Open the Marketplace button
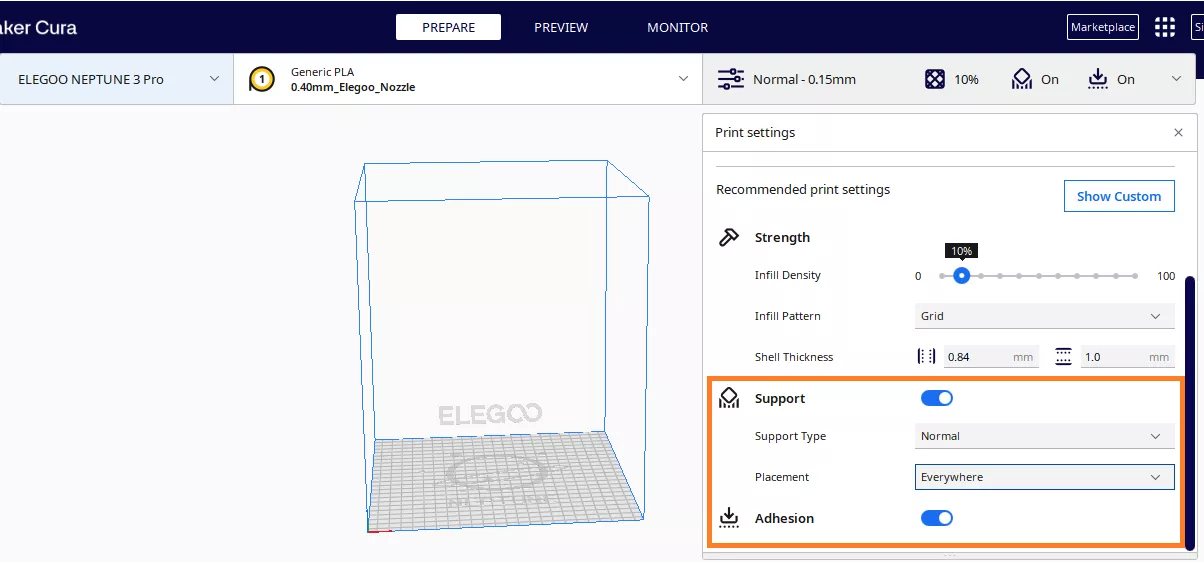Viewport: 1204px width, 562px height. pyautogui.click(x=1103, y=27)
